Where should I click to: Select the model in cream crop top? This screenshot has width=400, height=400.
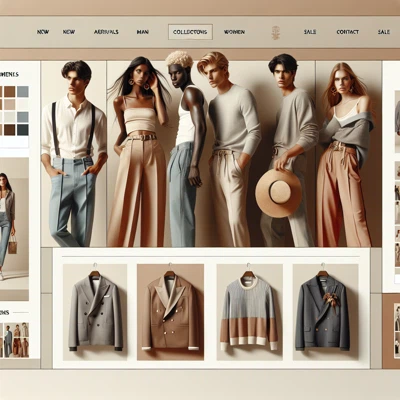coord(140,152)
